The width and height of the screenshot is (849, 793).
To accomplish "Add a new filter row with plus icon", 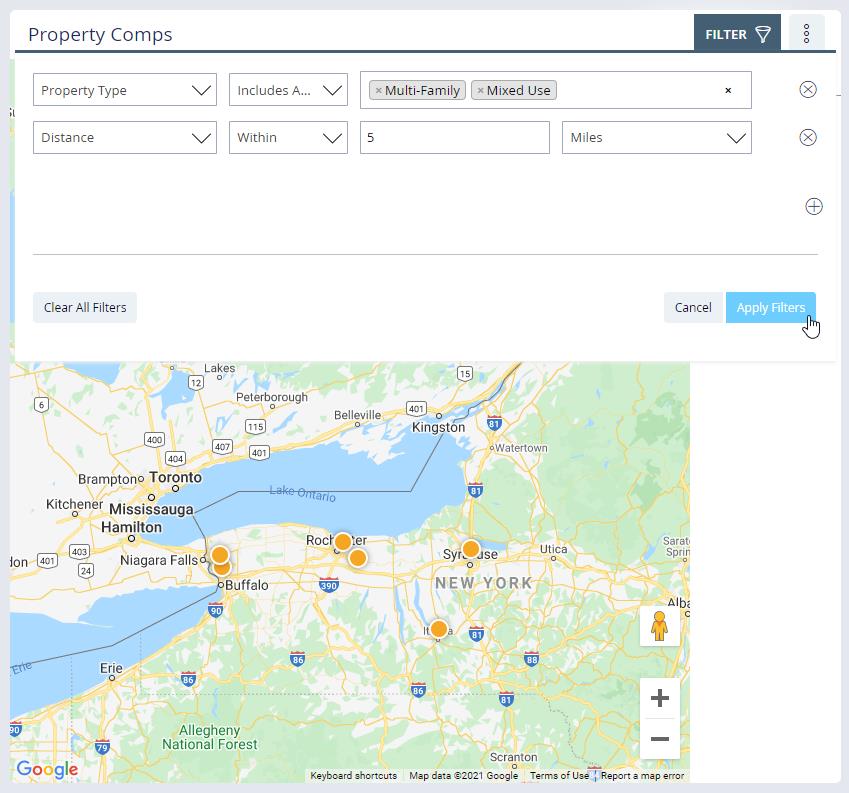I will 814,207.
